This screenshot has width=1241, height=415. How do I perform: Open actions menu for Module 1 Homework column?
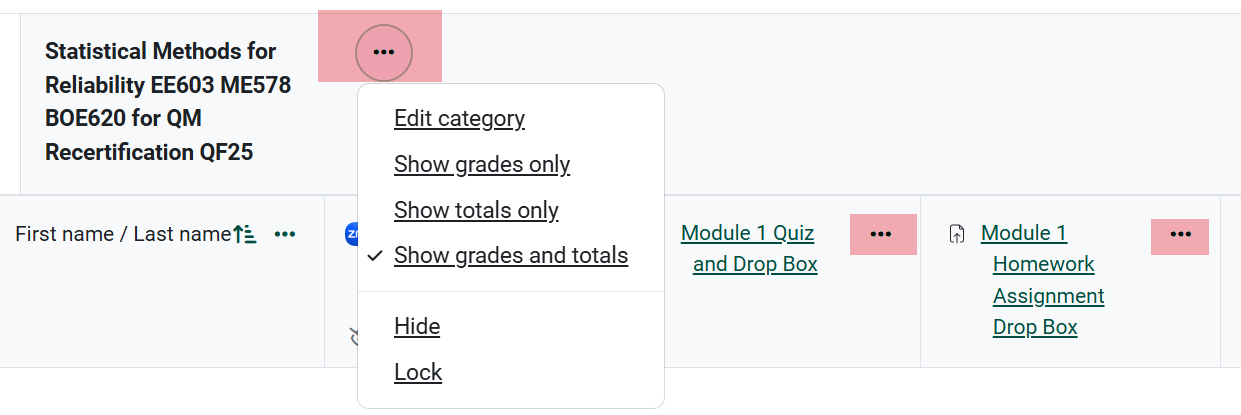pos(1181,234)
